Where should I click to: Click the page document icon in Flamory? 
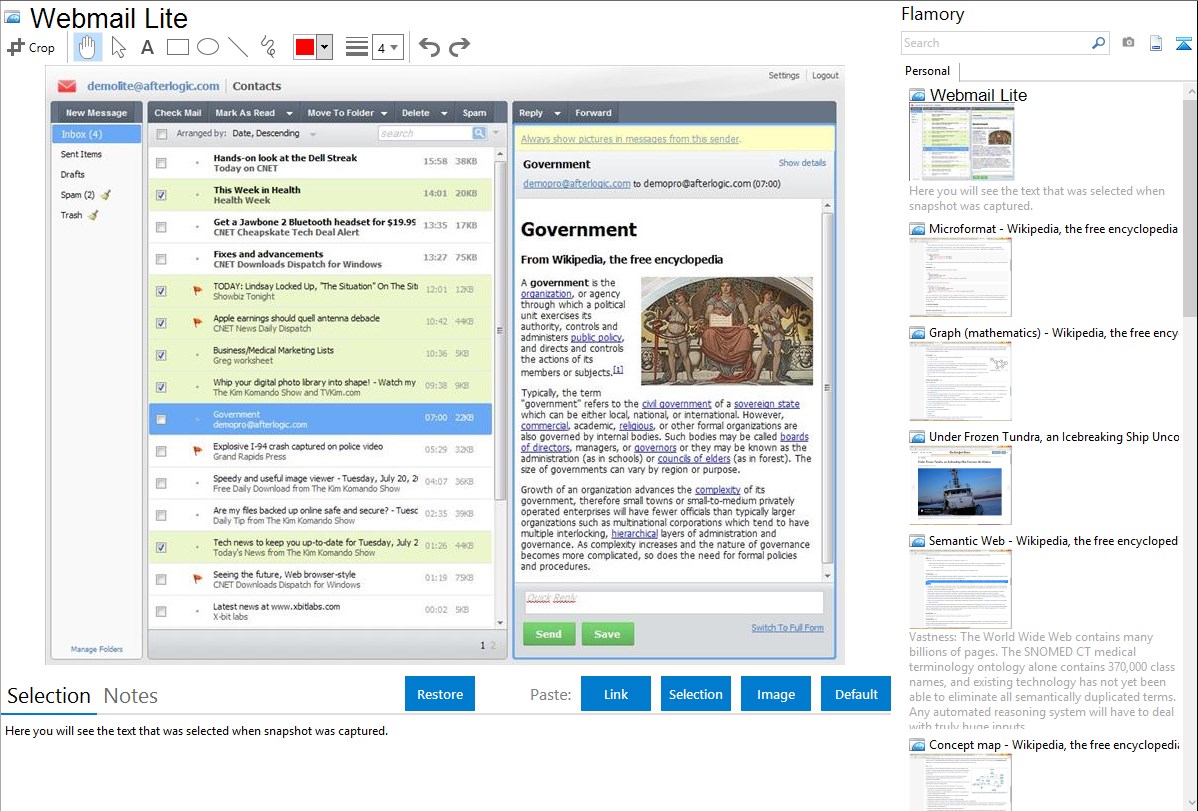click(1156, 43)
